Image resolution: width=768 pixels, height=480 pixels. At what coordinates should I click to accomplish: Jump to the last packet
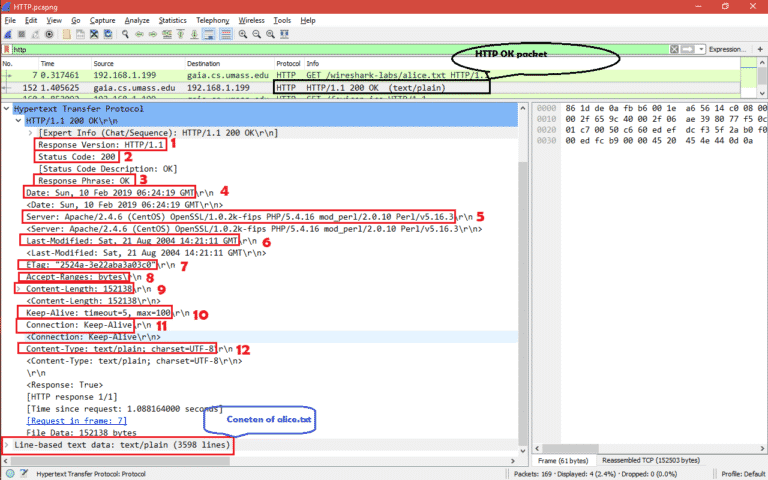[x=194, y=34]
